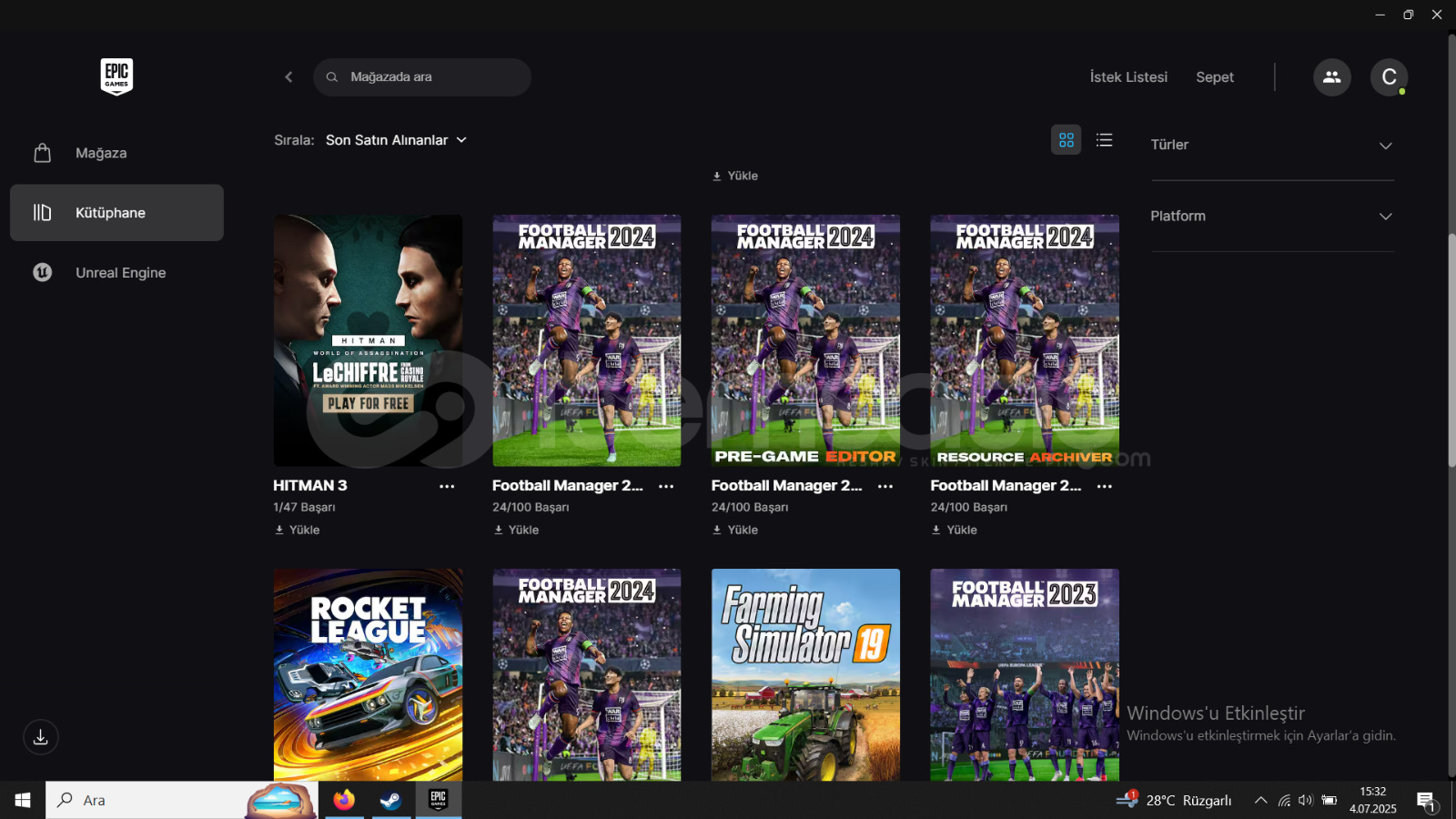
Task: Go back with the back arrow
Action: (x=288, y=77)
